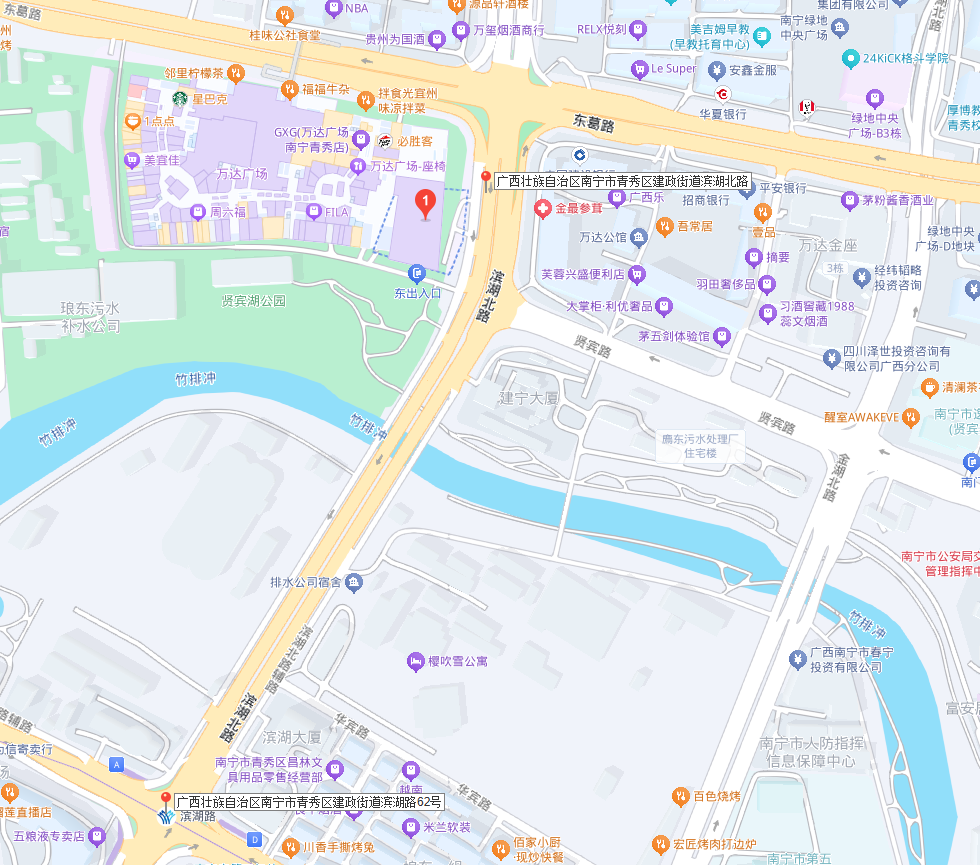The height and width of the screenshot is (865, 980).
Task: Select the 周六福 shopping icon
Action: 198,212
